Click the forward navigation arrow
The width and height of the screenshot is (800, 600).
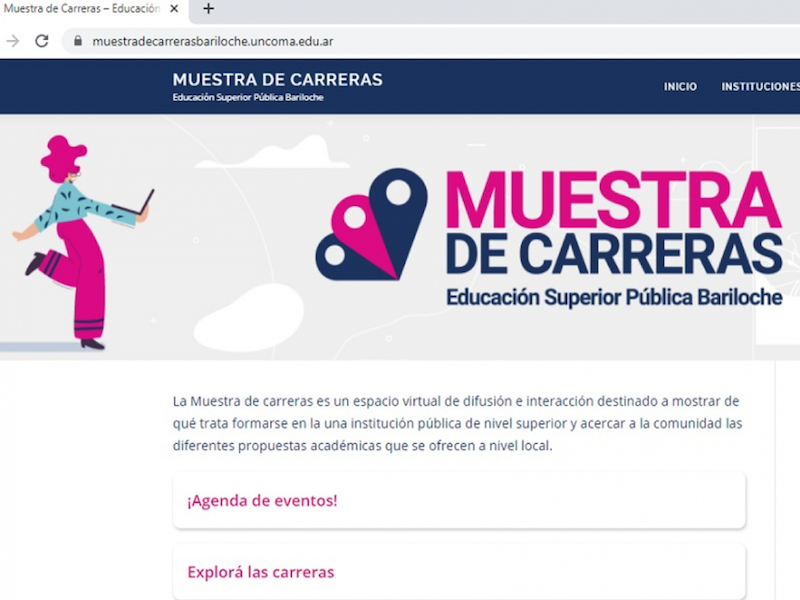13,41
